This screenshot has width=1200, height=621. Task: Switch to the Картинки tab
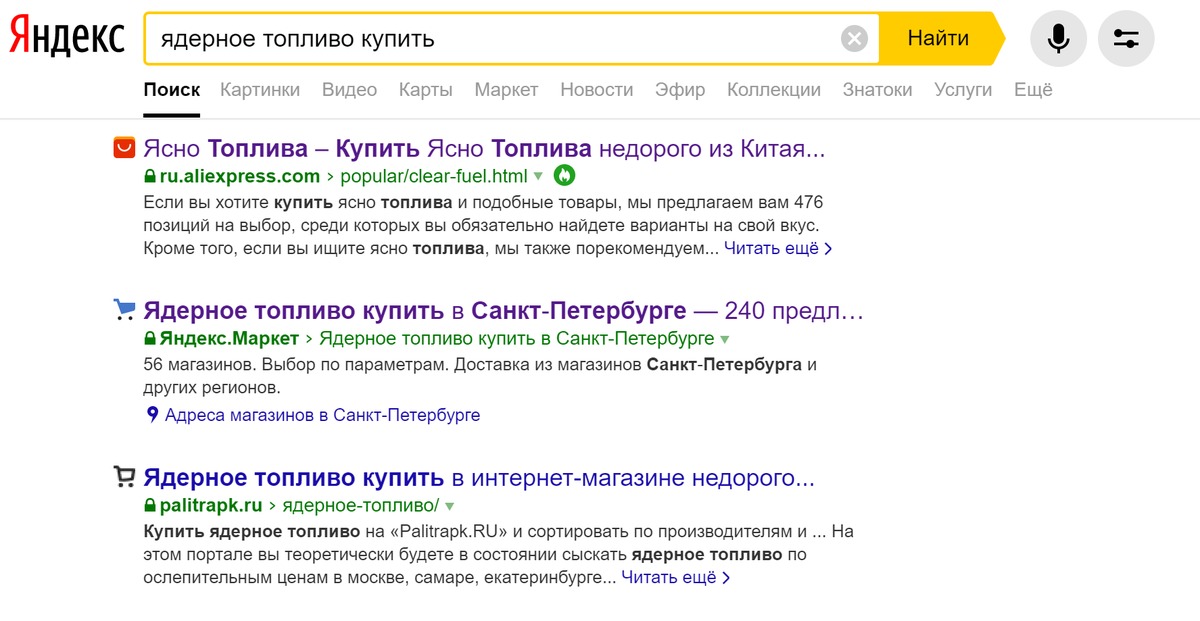click(x=260, y=90)
